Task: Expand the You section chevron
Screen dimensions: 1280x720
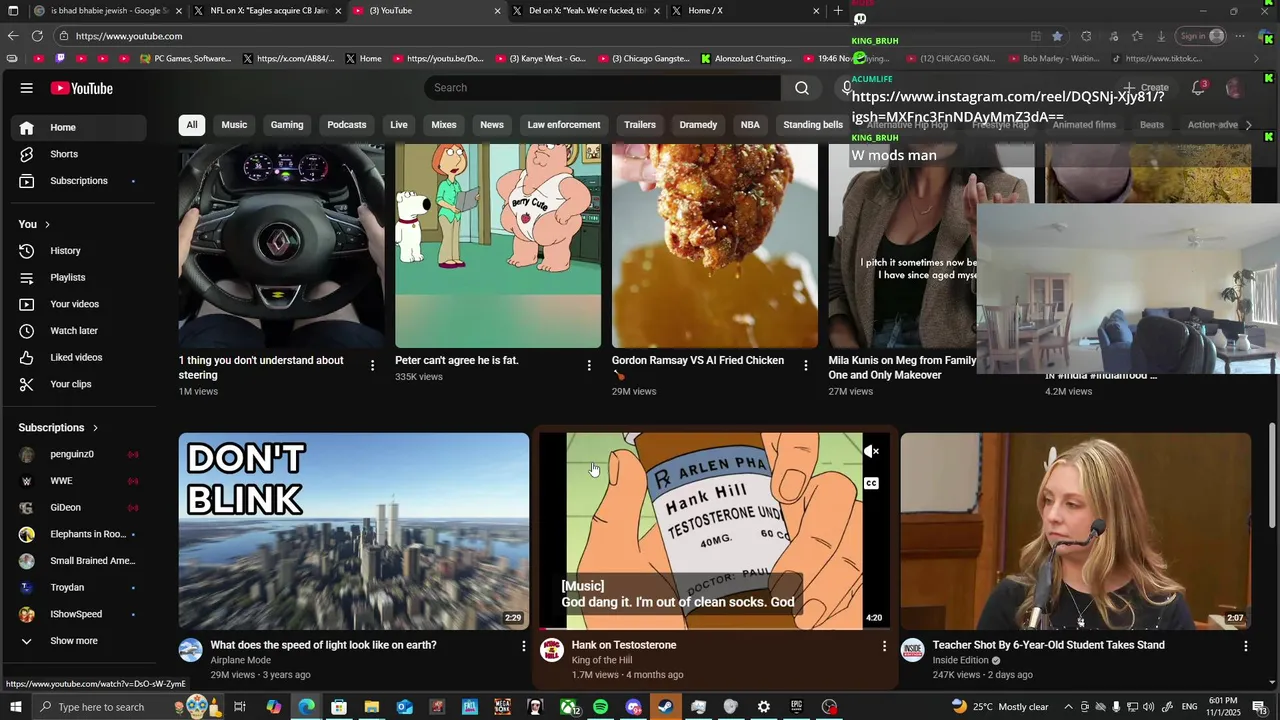Action: (x=47, y=225)
